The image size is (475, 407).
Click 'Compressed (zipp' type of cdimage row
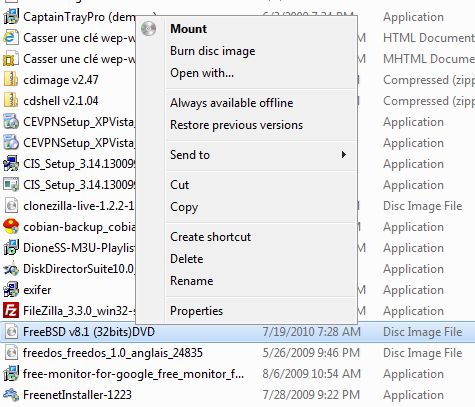point(429,80)
